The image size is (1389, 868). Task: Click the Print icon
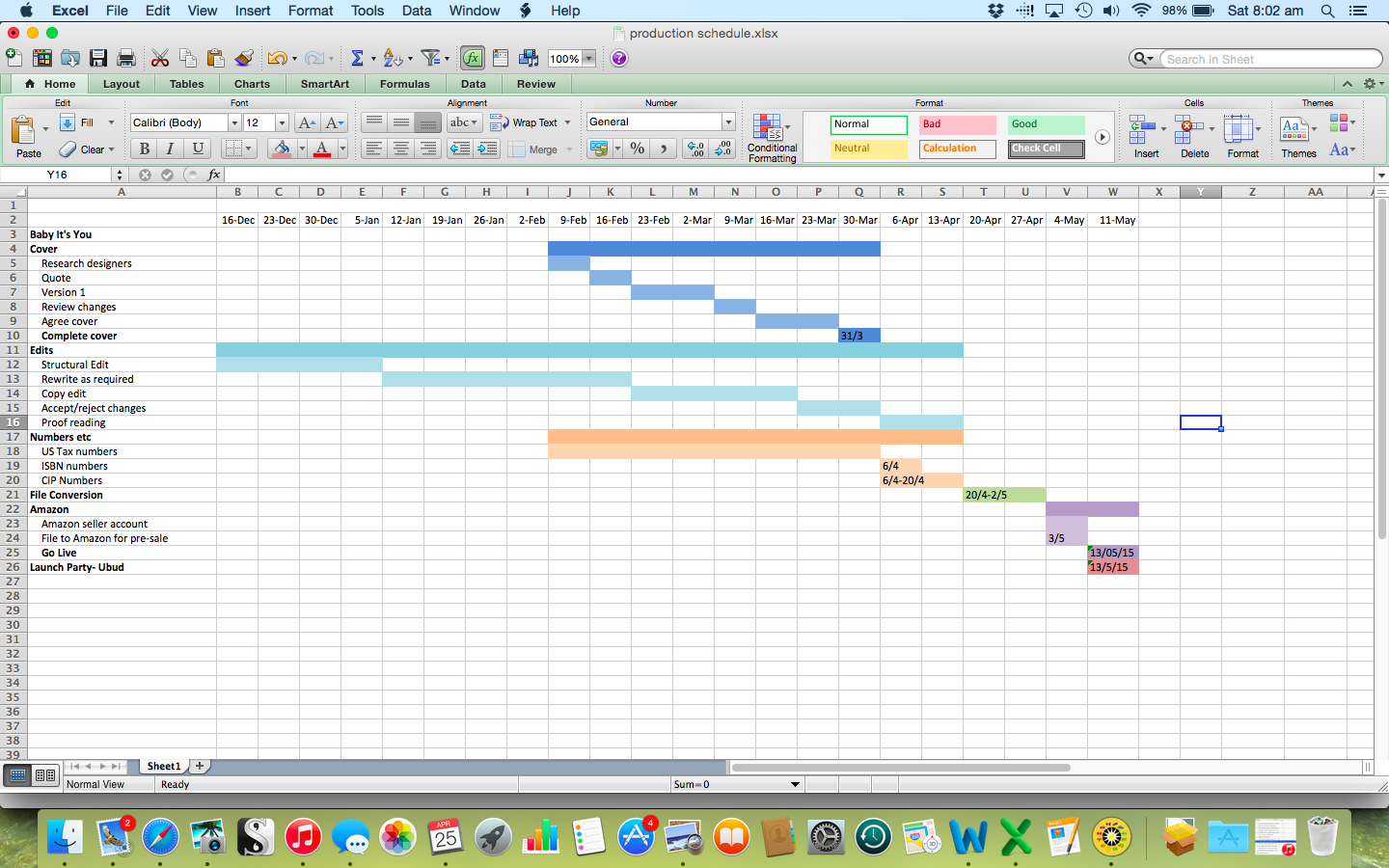(126, 59)
